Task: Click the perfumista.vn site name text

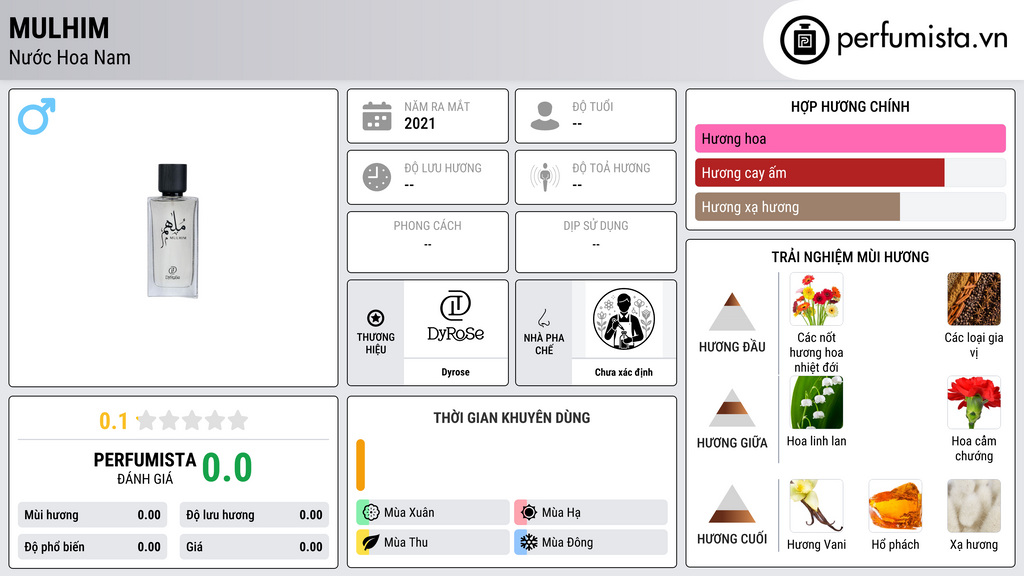Action: point(922,39)
